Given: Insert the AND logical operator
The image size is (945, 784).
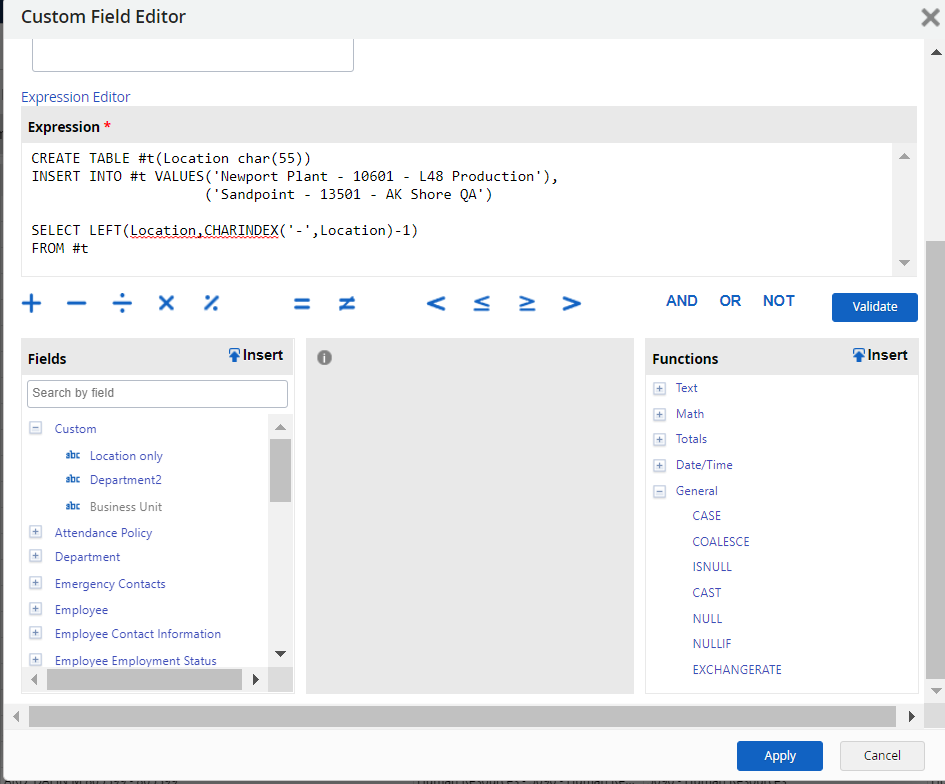Looking at the screenshot, I should click(x=682, y=301).
